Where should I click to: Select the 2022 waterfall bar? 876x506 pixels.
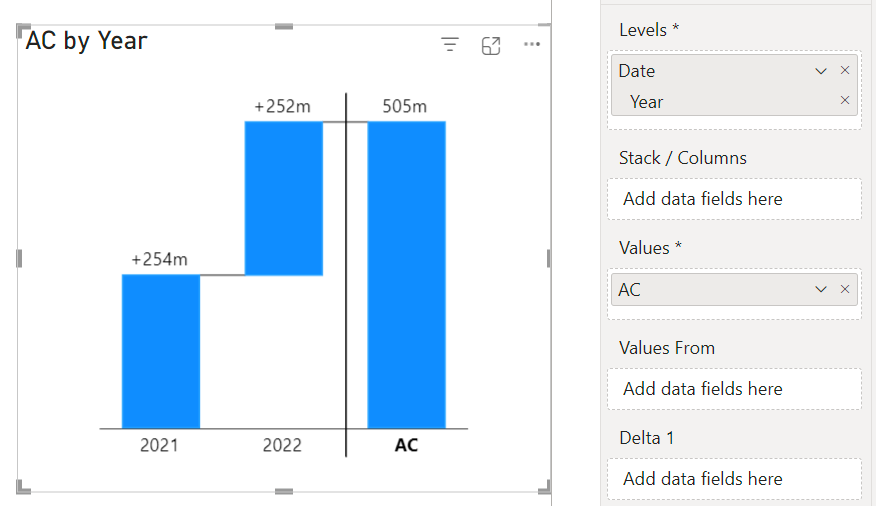pos(283,198)
